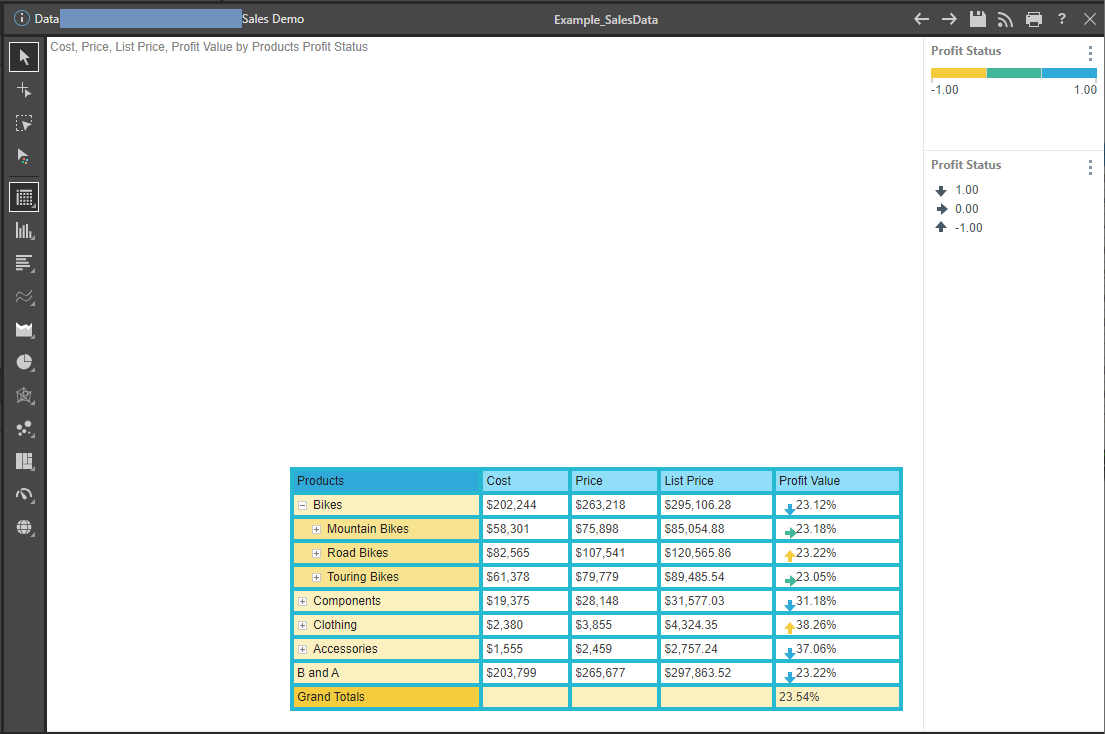Select the pointer arrow tool
This screenshot has width=1105, height=734.
tap(24, 57)
